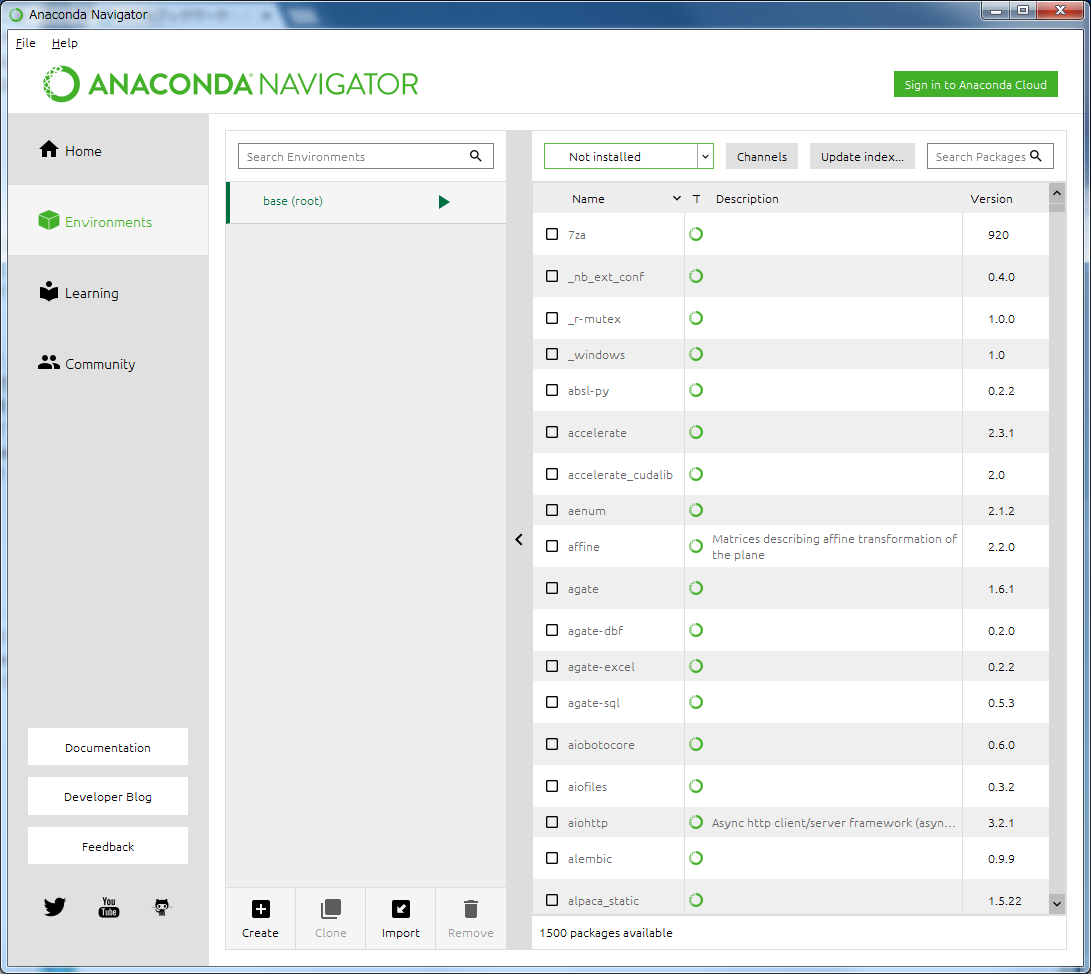Click the Import environment icon

click(x=401, y=909)
